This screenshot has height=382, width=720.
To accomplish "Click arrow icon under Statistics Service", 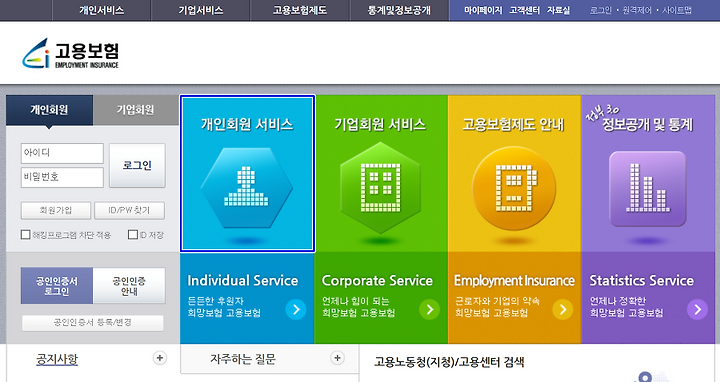I will click(697, 309).
